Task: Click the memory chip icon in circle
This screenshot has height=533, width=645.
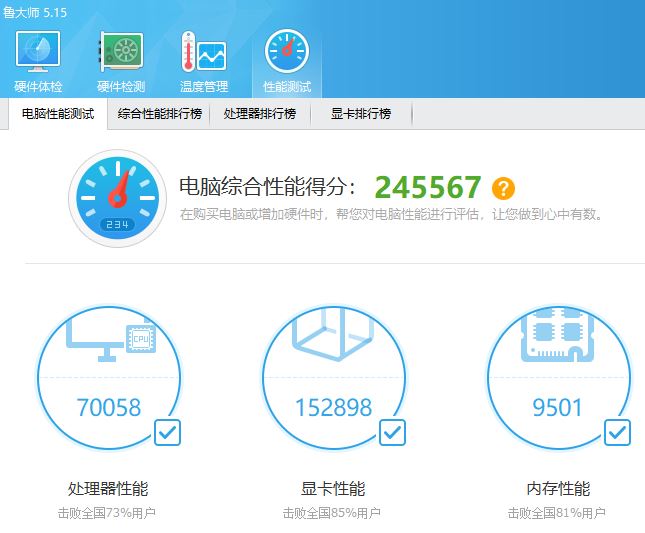Action: click(558, 336)
